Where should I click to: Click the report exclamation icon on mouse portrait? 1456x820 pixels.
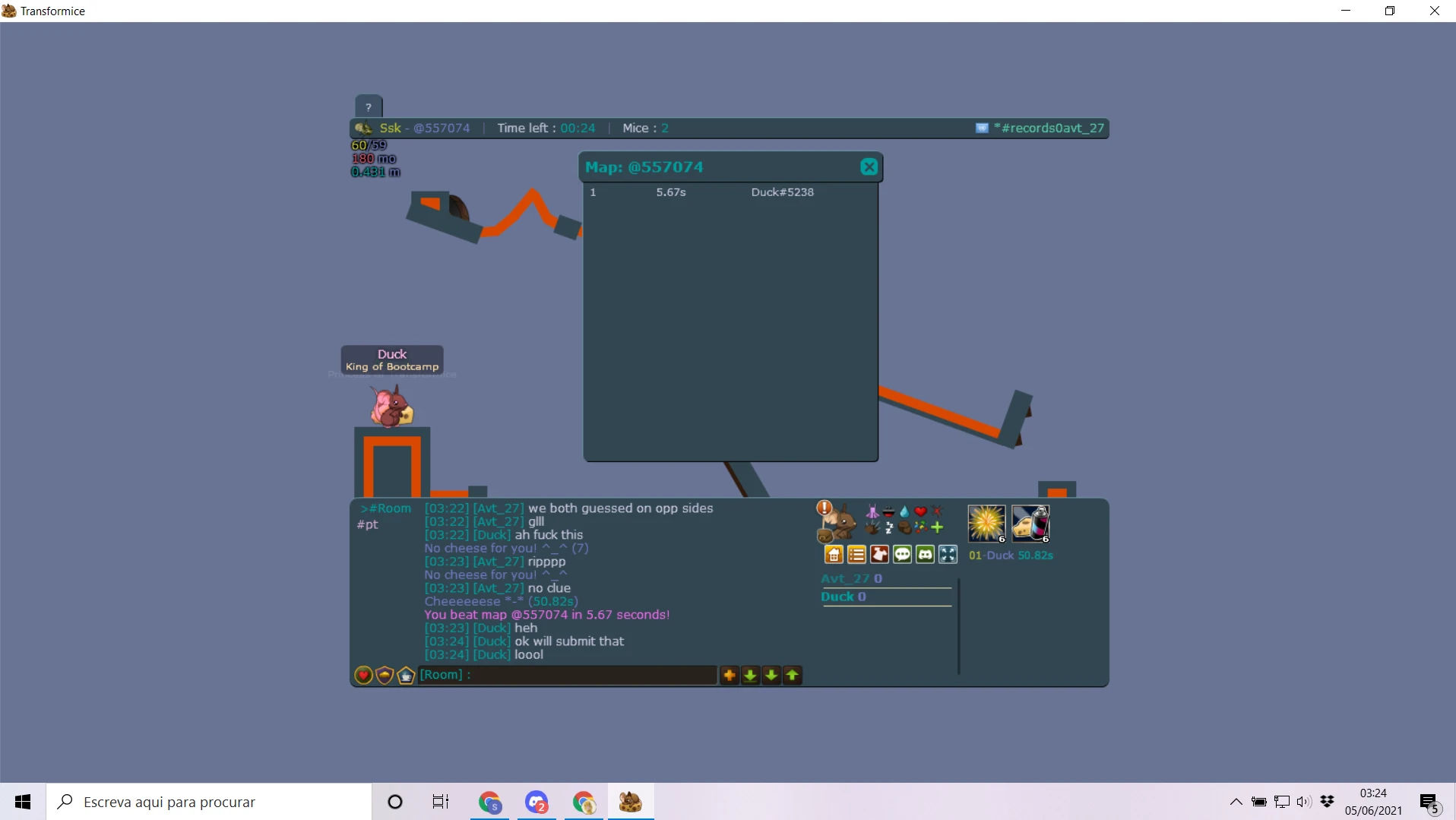824,508
